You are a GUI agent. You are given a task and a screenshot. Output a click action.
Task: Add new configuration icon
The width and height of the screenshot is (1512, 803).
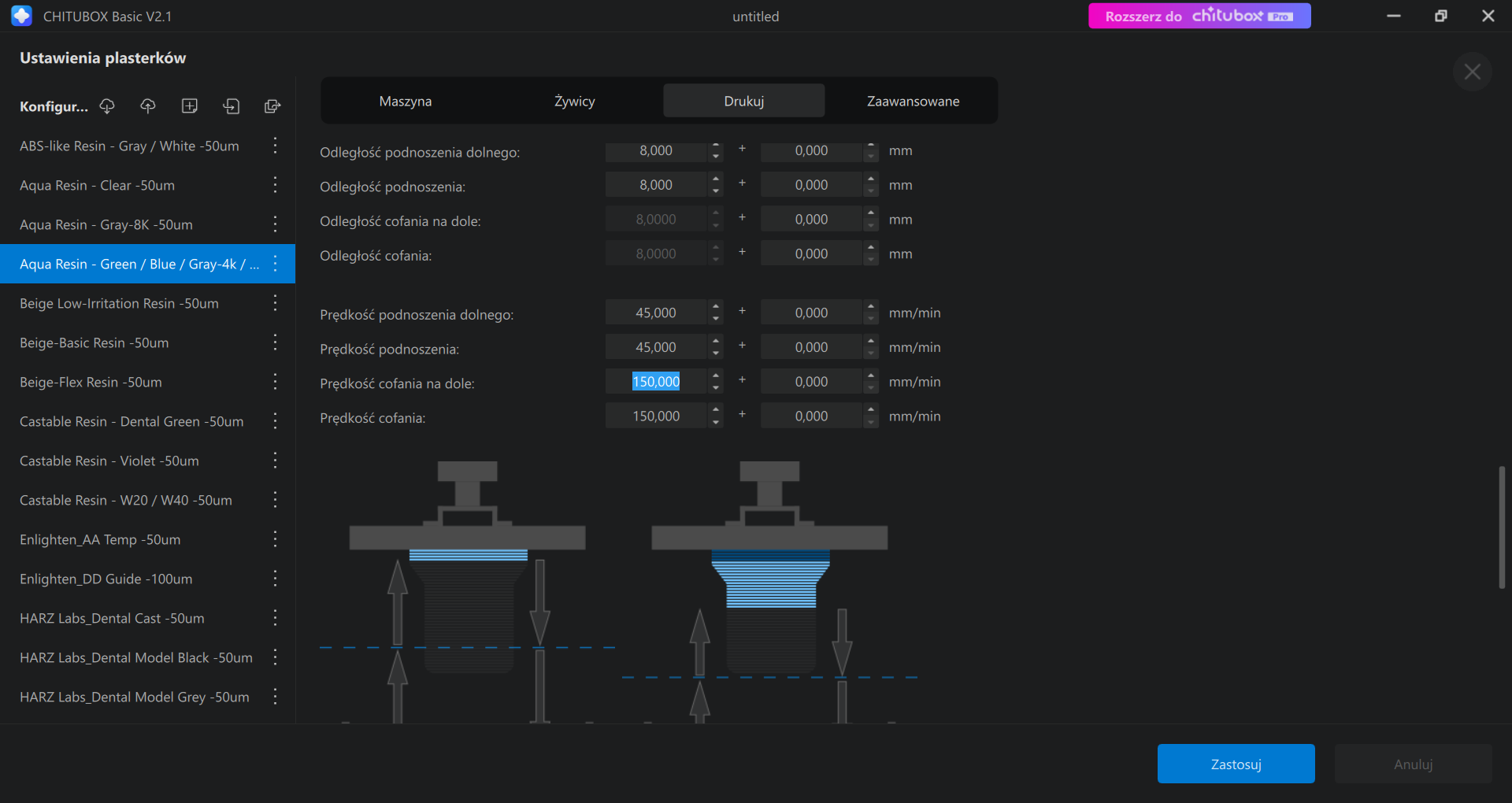pos(190,106)
